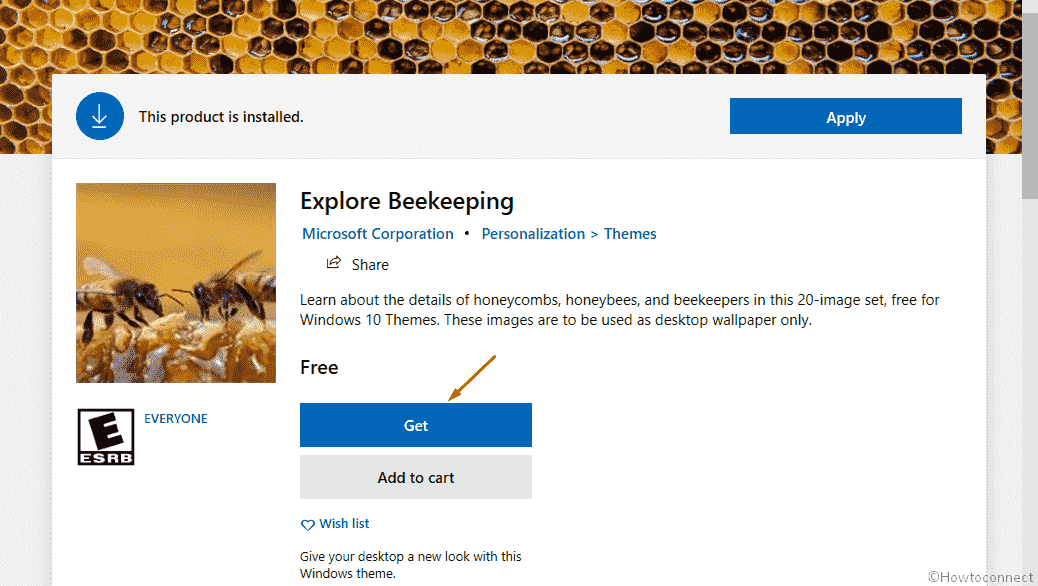Open the Personalization category link
Image resolution: width=1038 pixels, height=586 pixels.
pyautogui.click(x=533, y=234)
